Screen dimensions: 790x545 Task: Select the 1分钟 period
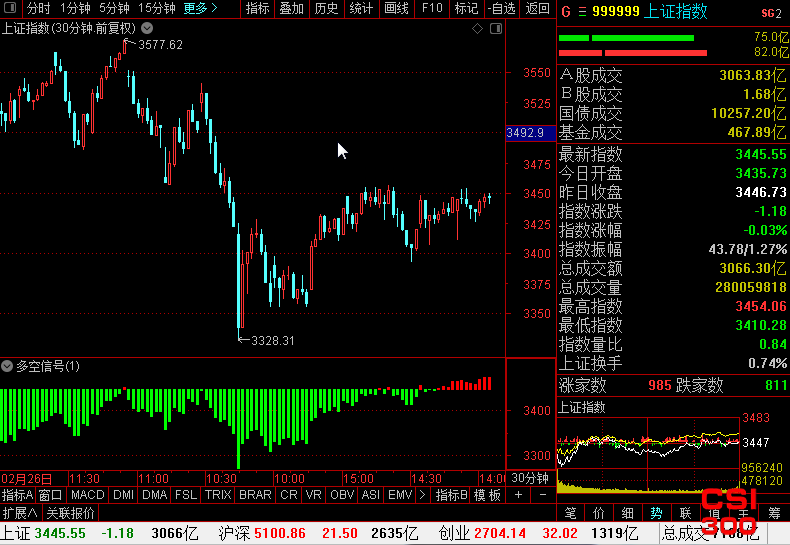click(x=75, y=8)
